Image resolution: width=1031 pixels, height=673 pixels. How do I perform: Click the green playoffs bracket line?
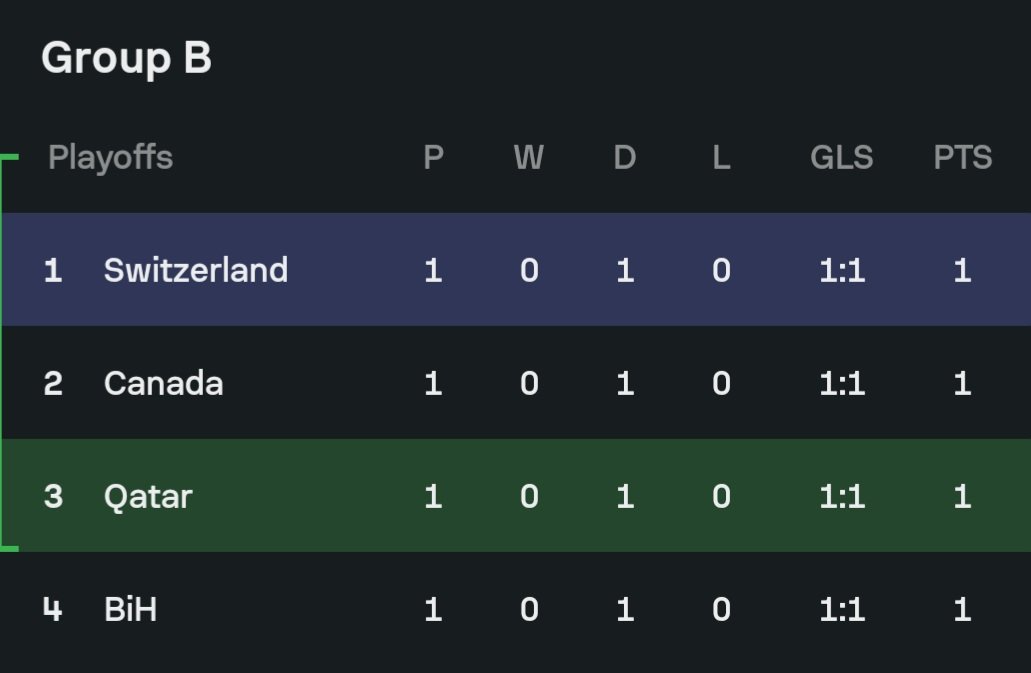[2, 353]
